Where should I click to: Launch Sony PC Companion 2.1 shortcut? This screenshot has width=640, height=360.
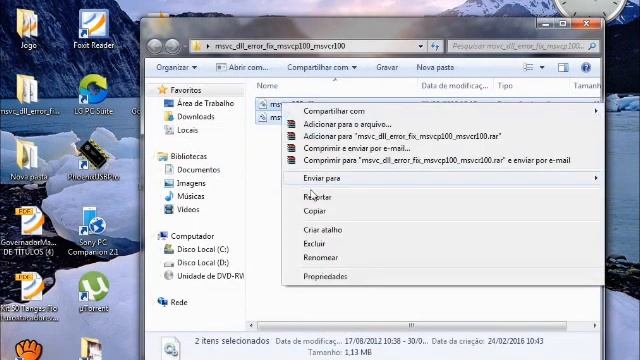click(93, 231)
